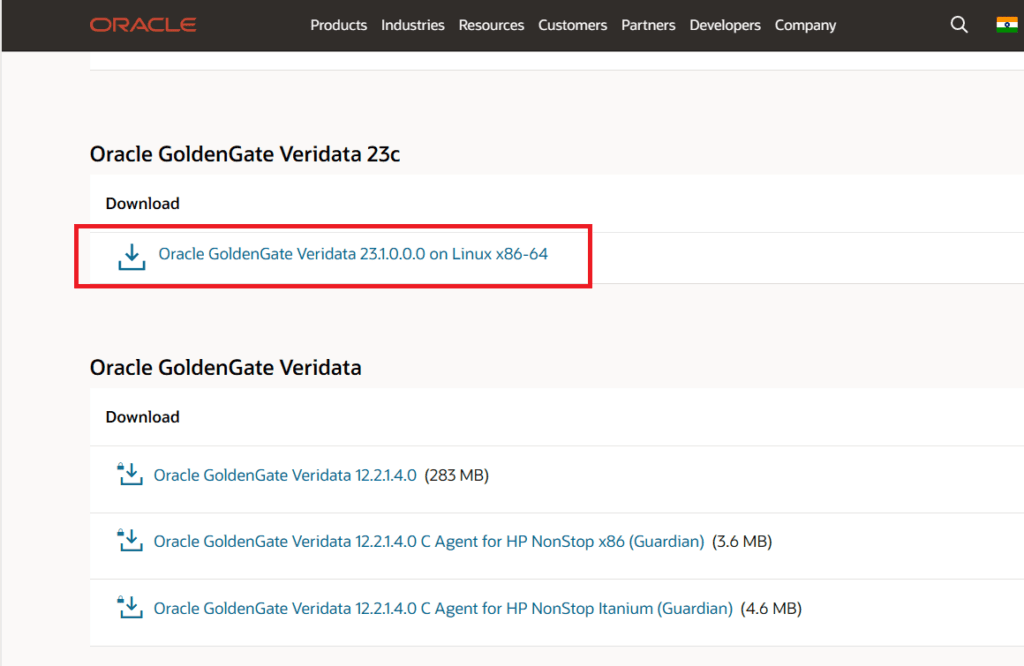Click download icon for HP NonStop x86 agent
This screenshot has height=666, width=1024.
130,541
